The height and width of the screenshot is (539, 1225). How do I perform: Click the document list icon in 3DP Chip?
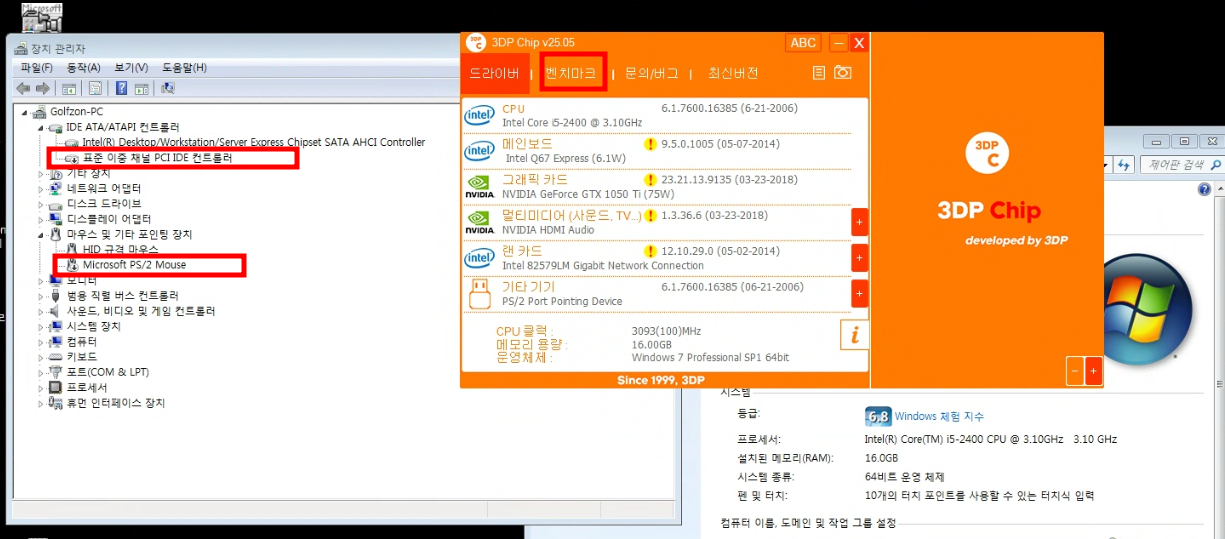tap(819, 73)
